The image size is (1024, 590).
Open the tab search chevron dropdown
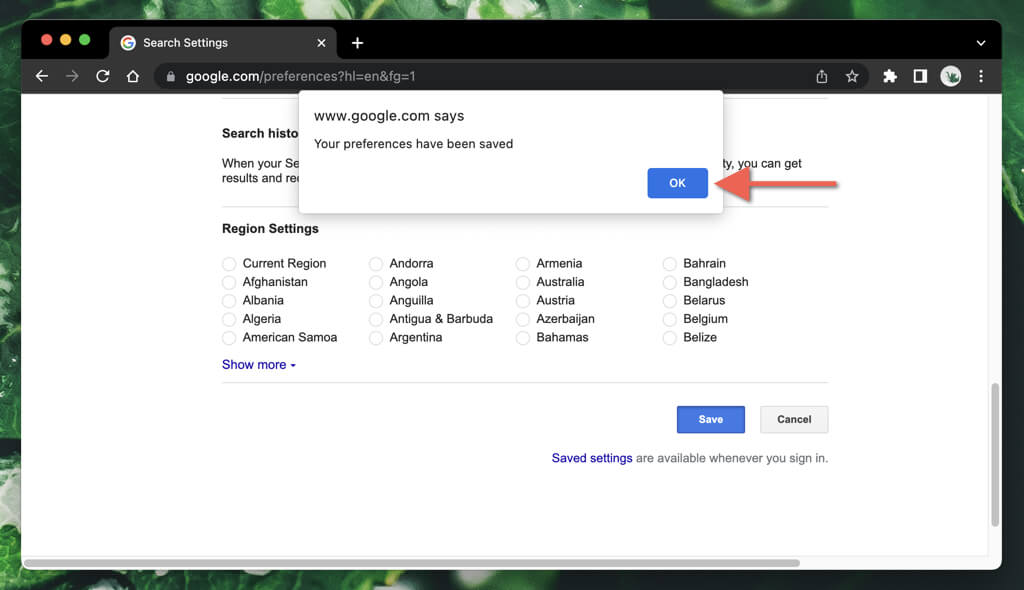tap(981, 43)
